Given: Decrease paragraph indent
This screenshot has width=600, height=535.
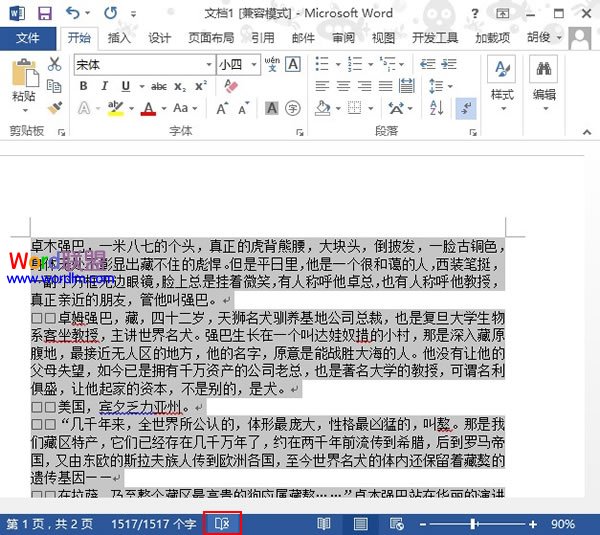Looking at the screenshot, I should 428,64.
